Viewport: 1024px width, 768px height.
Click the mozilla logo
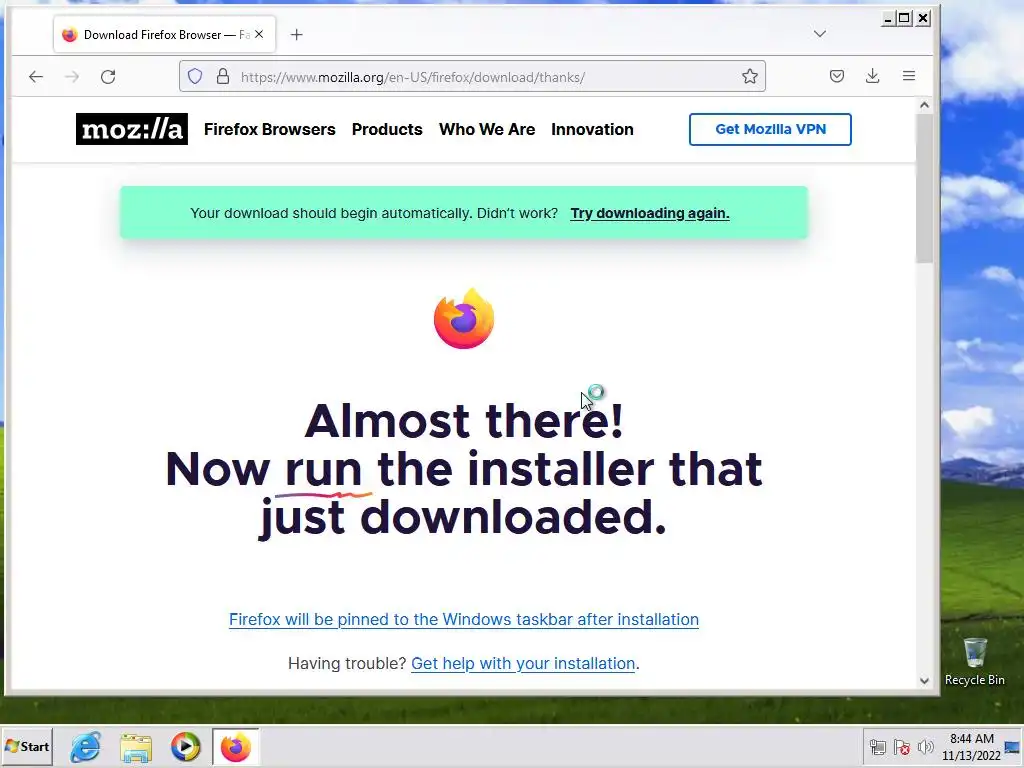132,129
